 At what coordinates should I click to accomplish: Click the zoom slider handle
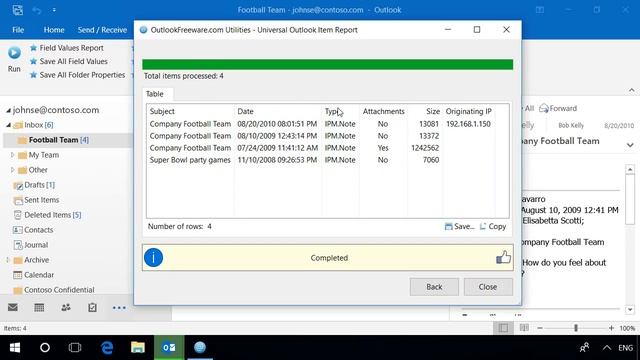[x=576, y=328]
